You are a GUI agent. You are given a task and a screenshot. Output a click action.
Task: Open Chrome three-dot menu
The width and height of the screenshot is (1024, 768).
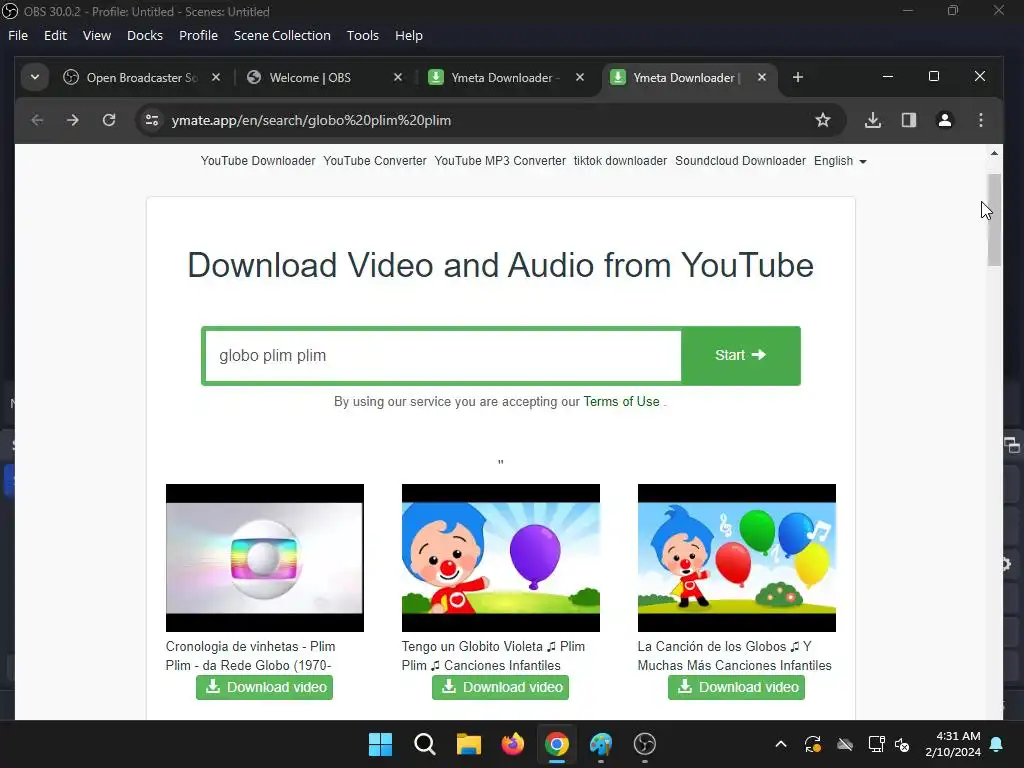(x=980, y=120)
